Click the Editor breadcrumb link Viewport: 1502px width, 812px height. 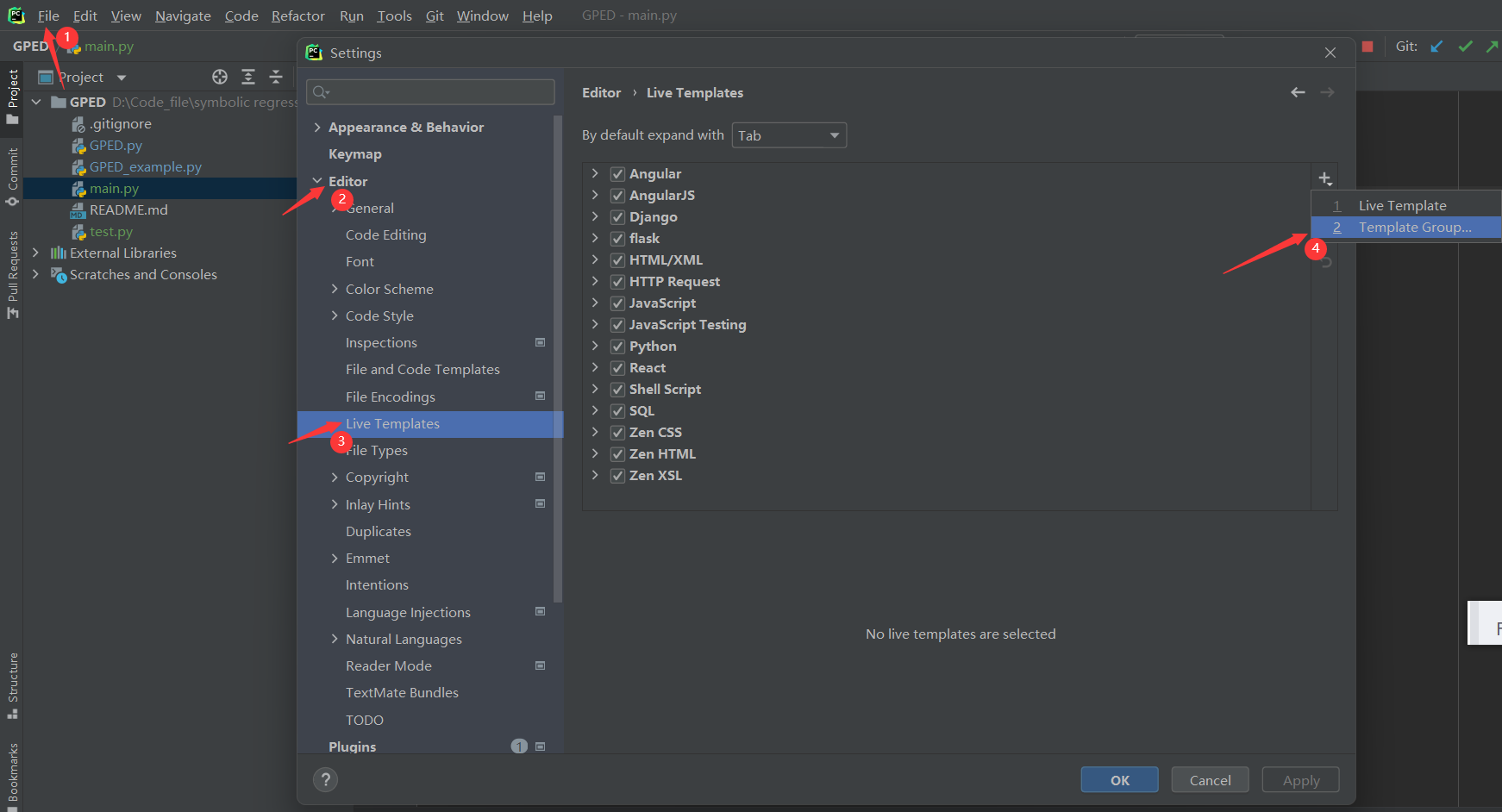[x=601, y=92]
